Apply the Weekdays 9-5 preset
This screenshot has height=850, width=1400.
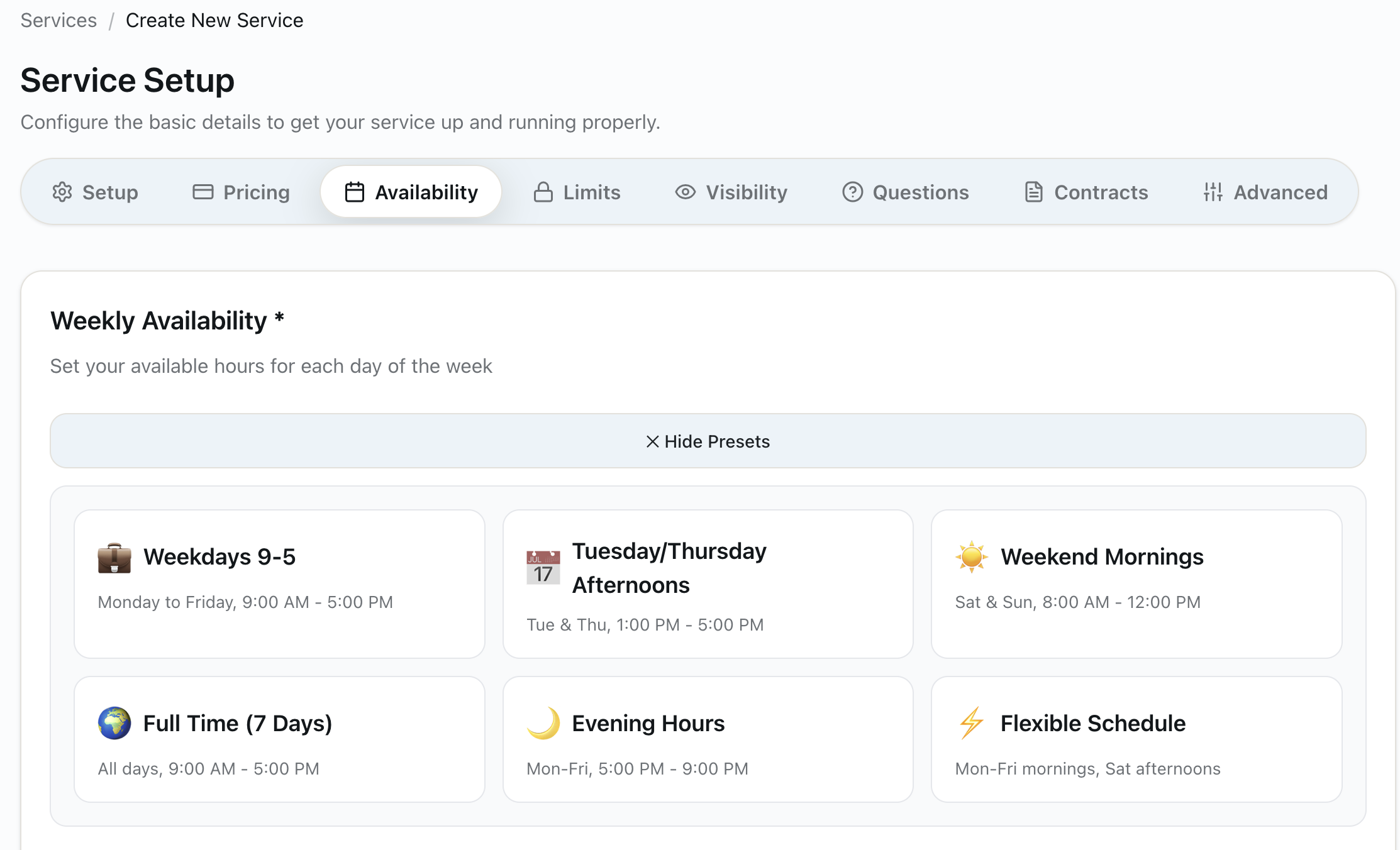click(x=279, y=583)
